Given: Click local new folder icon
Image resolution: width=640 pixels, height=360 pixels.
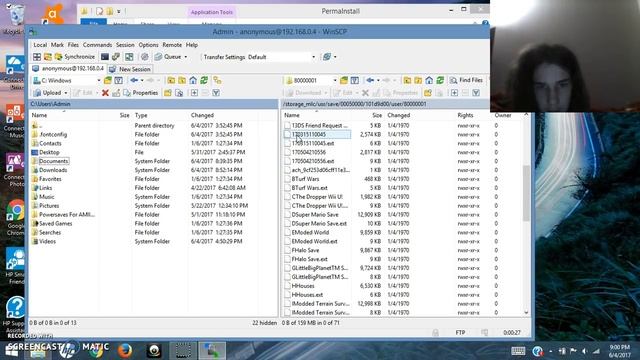Looking at the screenshot, I should (x=168, y=93).
